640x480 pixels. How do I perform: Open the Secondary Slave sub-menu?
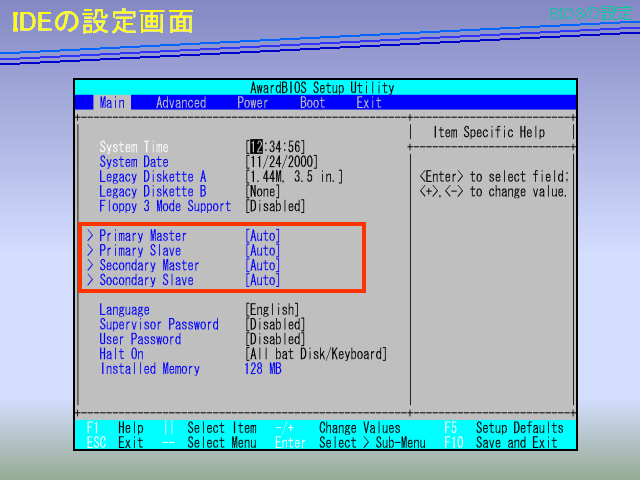(145, 281)
